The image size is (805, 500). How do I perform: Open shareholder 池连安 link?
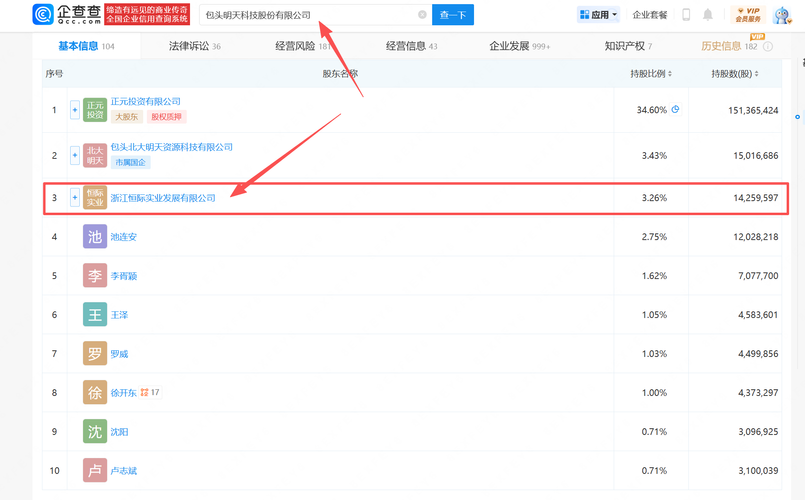124,237
